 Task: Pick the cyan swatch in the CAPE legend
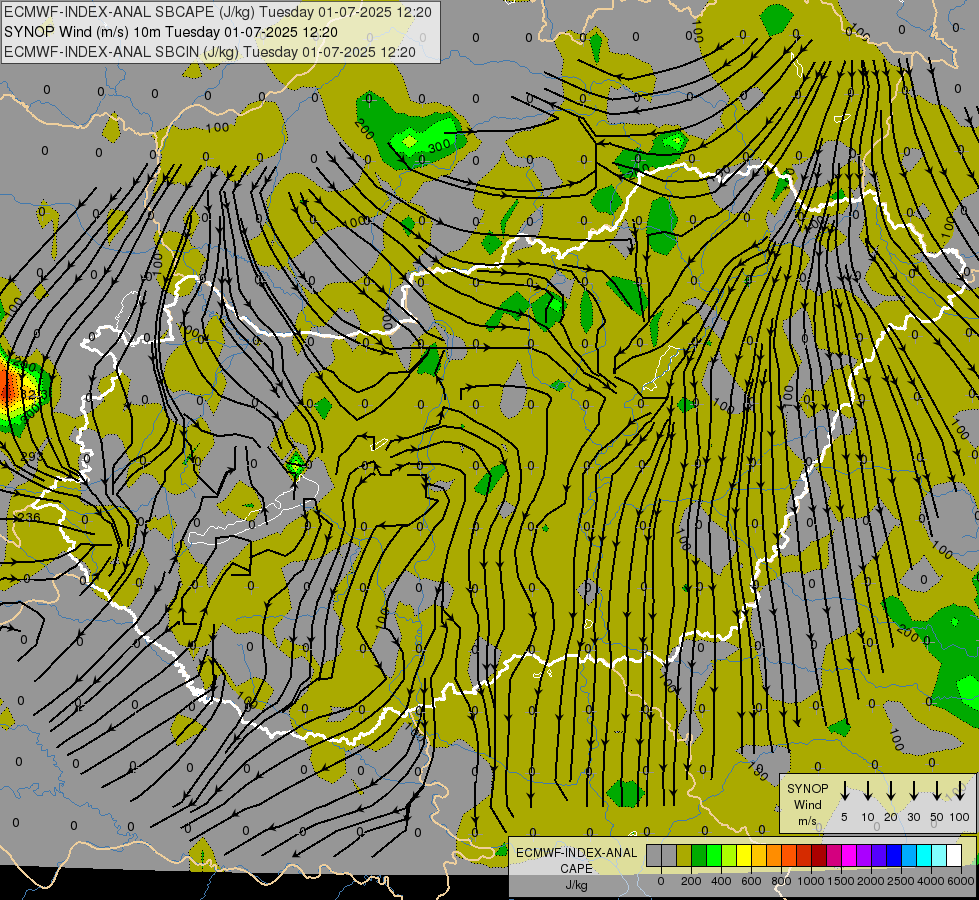pos(923,855)
